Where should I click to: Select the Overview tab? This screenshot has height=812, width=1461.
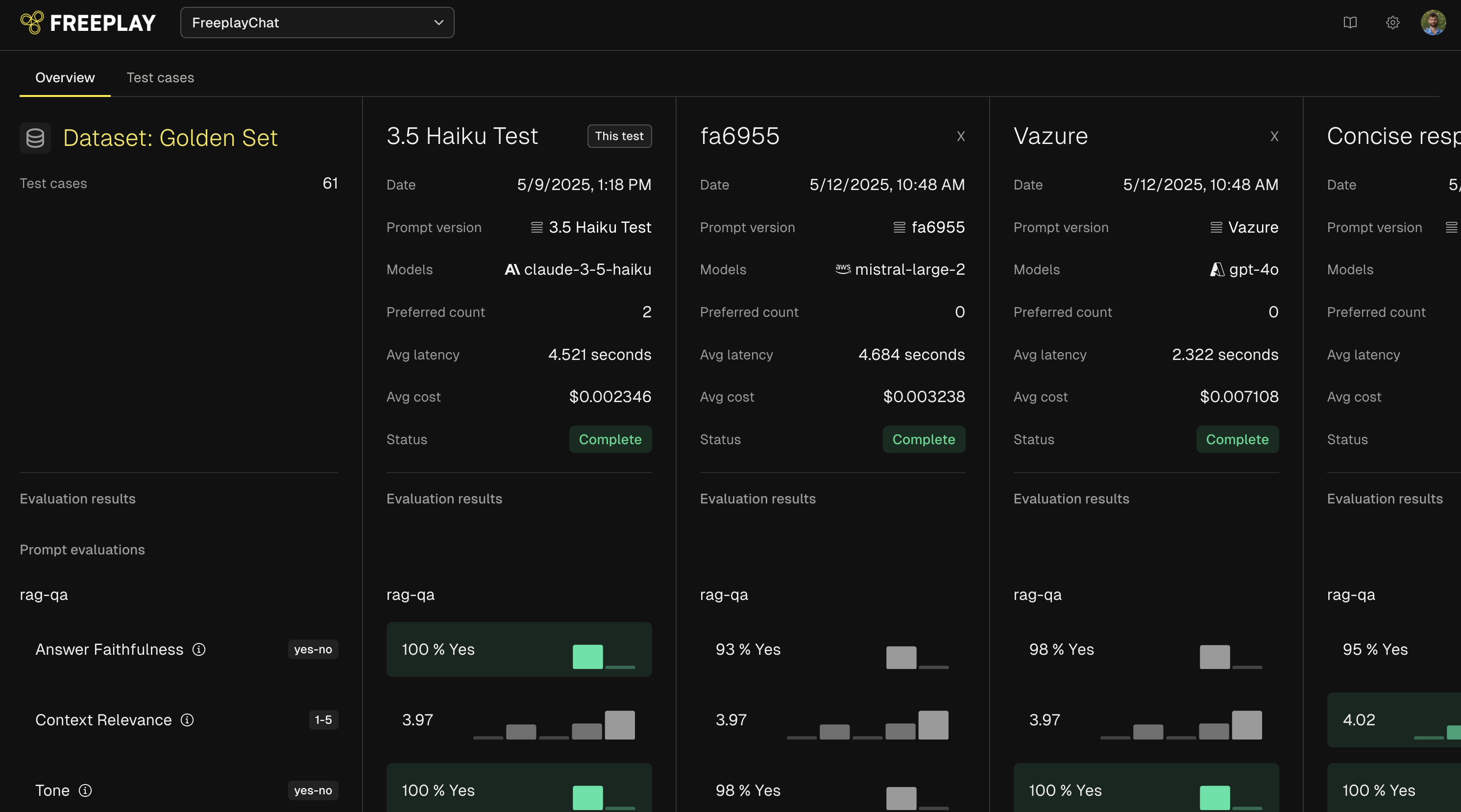click(x=65, y=78)
